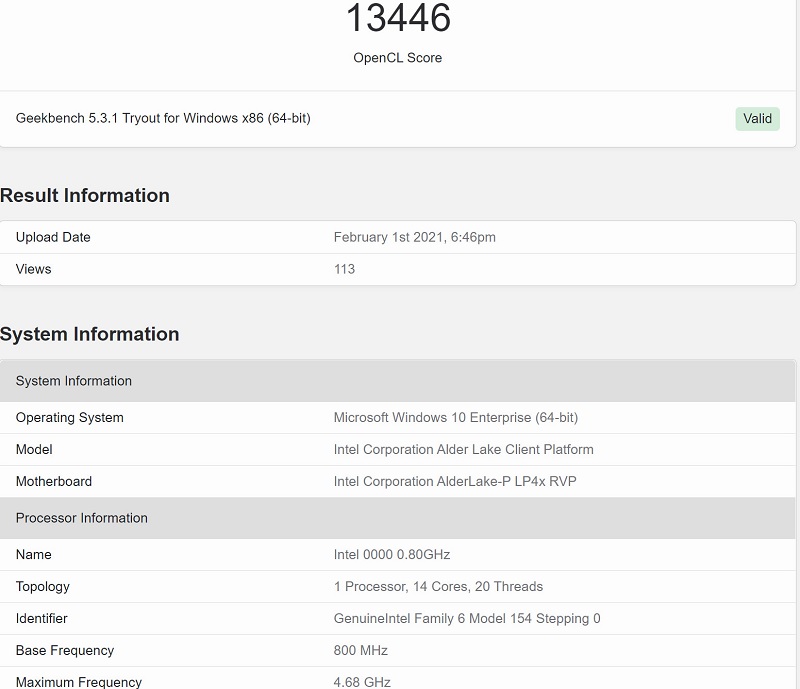The height and width of the screenshot is (689, 800).
Task: Select the 13446 OpenCL score number
Action: [398, 18]
